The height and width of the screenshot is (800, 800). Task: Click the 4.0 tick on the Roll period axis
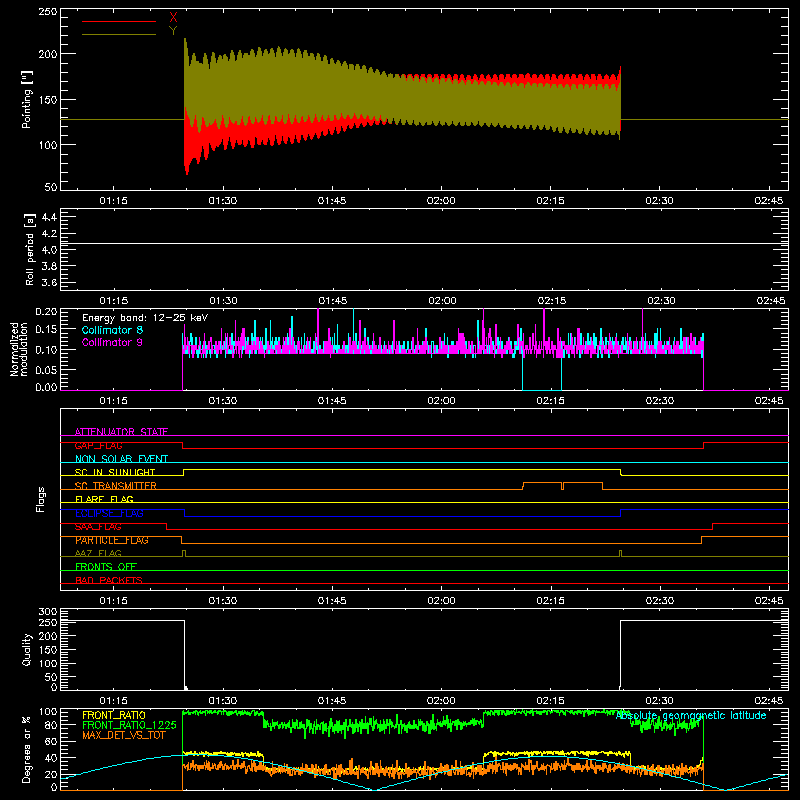49,250
